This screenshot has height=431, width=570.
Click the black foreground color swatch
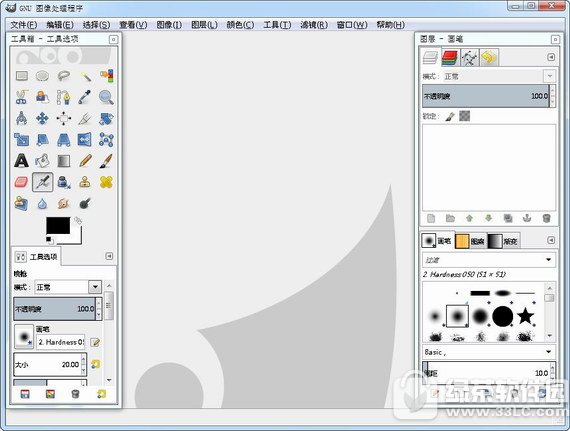[x=58, y=226]
